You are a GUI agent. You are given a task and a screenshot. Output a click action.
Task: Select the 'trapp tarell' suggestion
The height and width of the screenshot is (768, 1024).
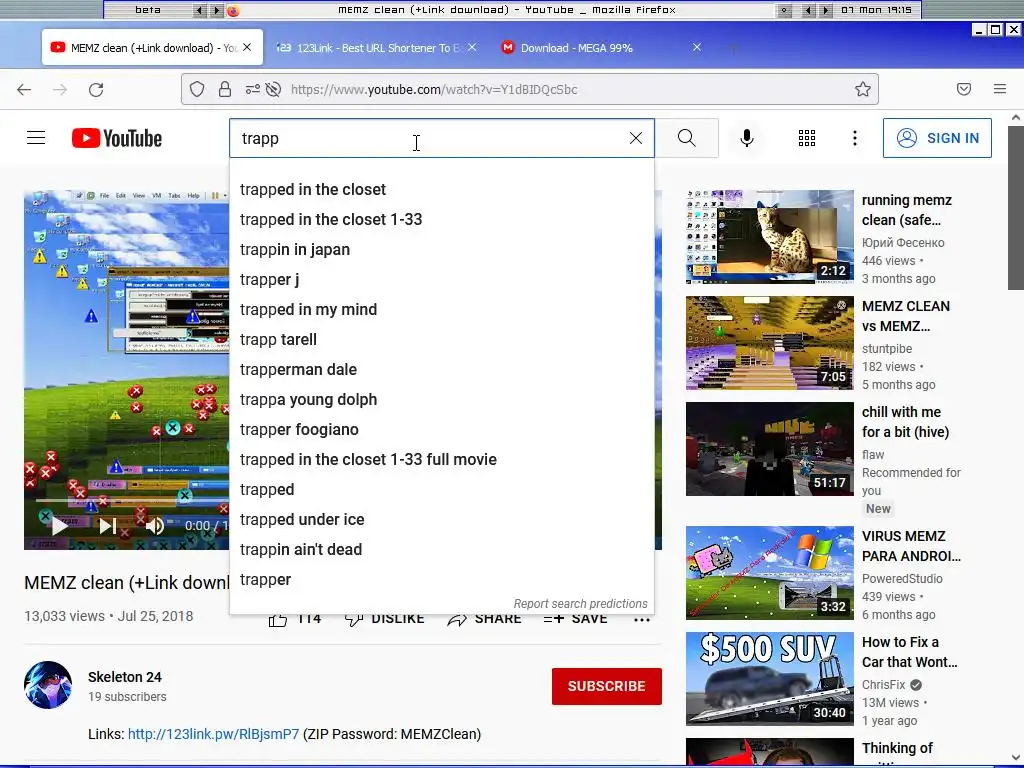(441, 340)
